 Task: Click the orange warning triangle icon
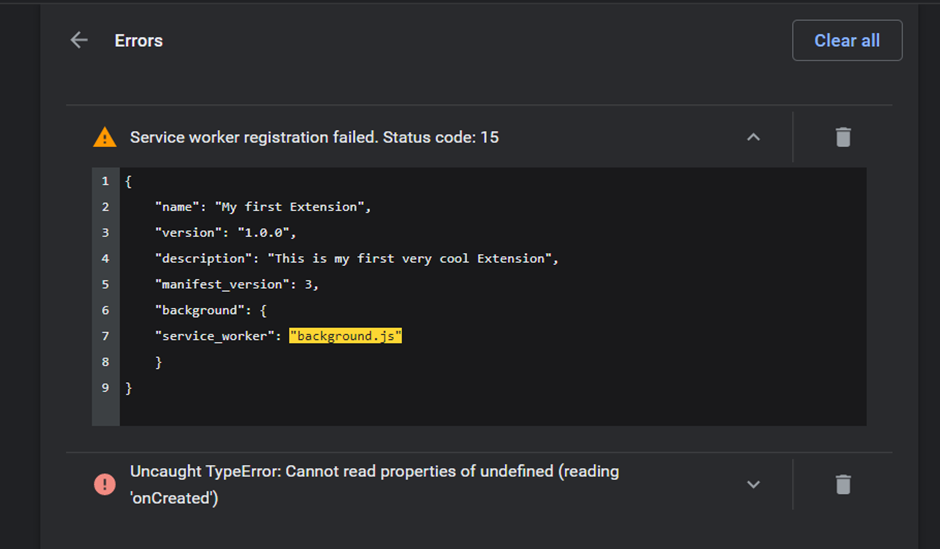(105, 137)
